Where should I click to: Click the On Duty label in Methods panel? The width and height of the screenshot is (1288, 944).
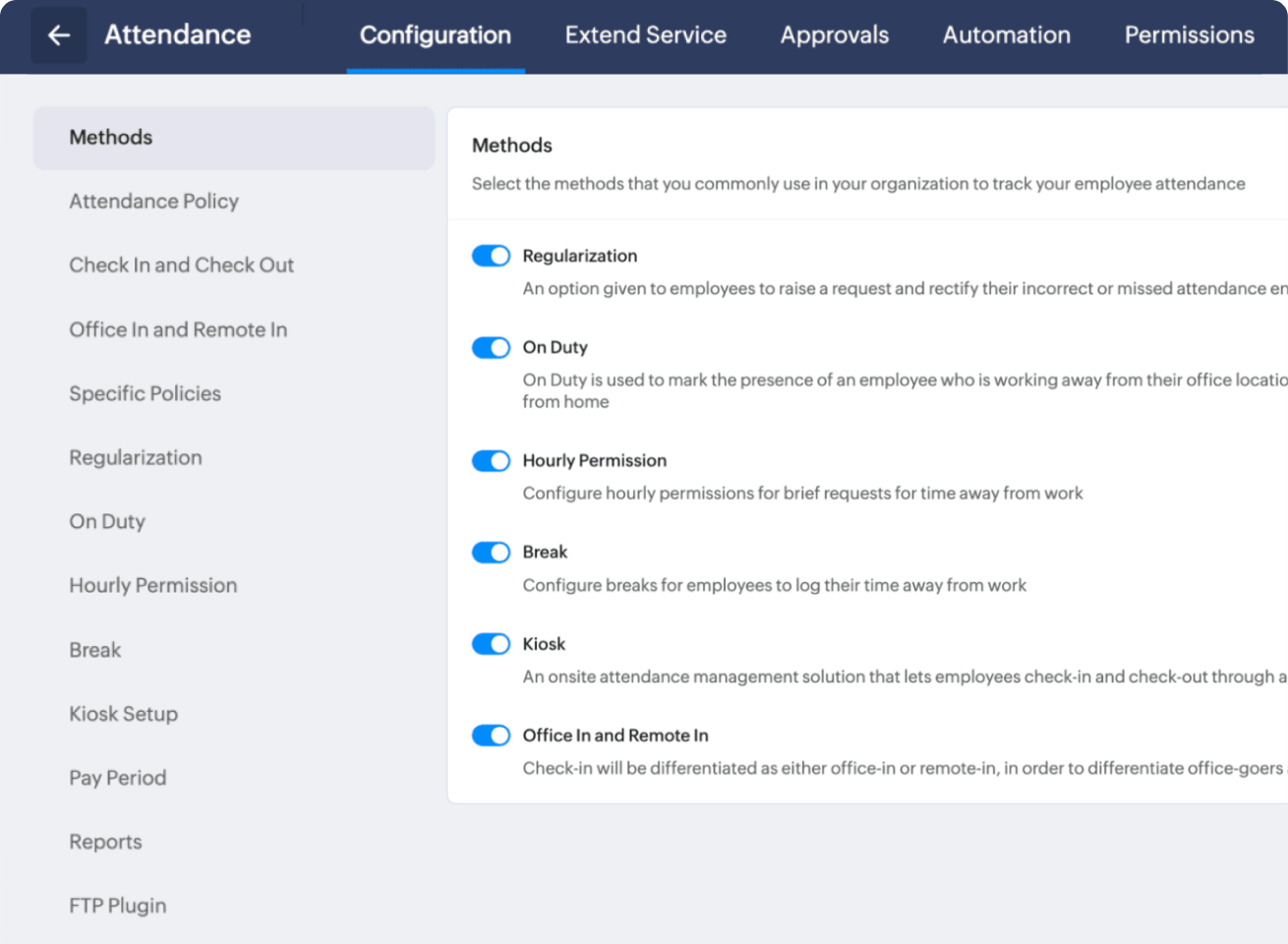(x=555, y=347)
